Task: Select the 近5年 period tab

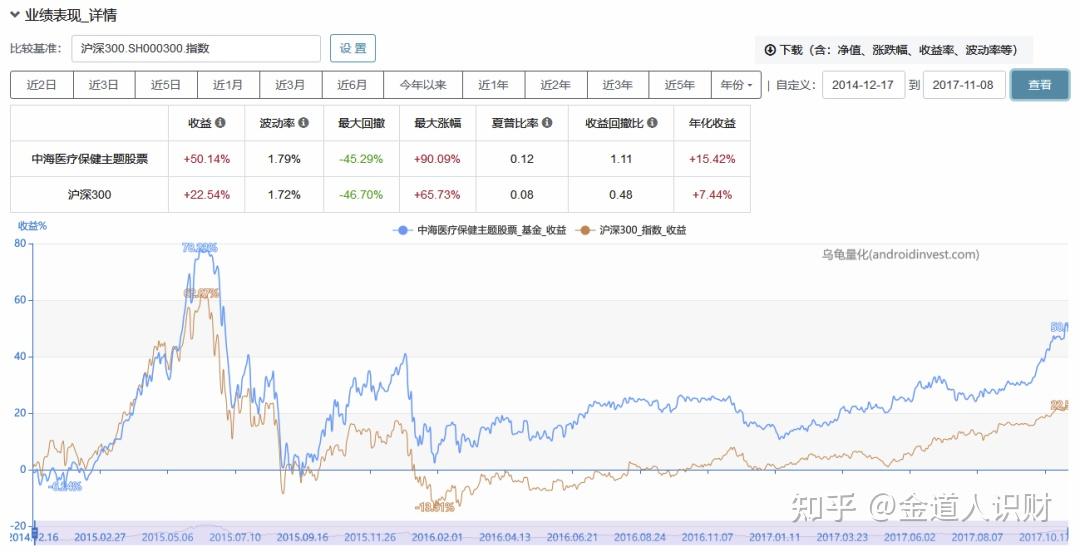Action: pyautogui.click(x=679, y=85)
